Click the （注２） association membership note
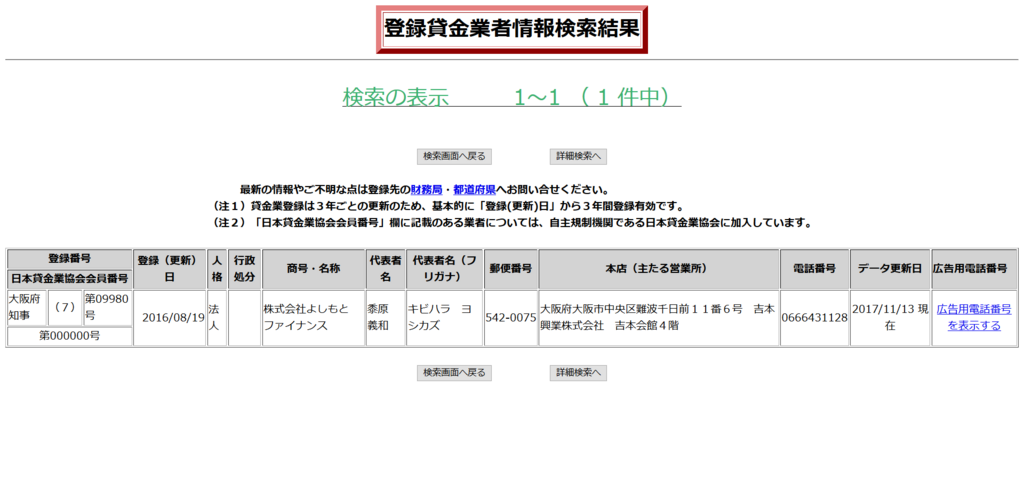 click(512, 223)
